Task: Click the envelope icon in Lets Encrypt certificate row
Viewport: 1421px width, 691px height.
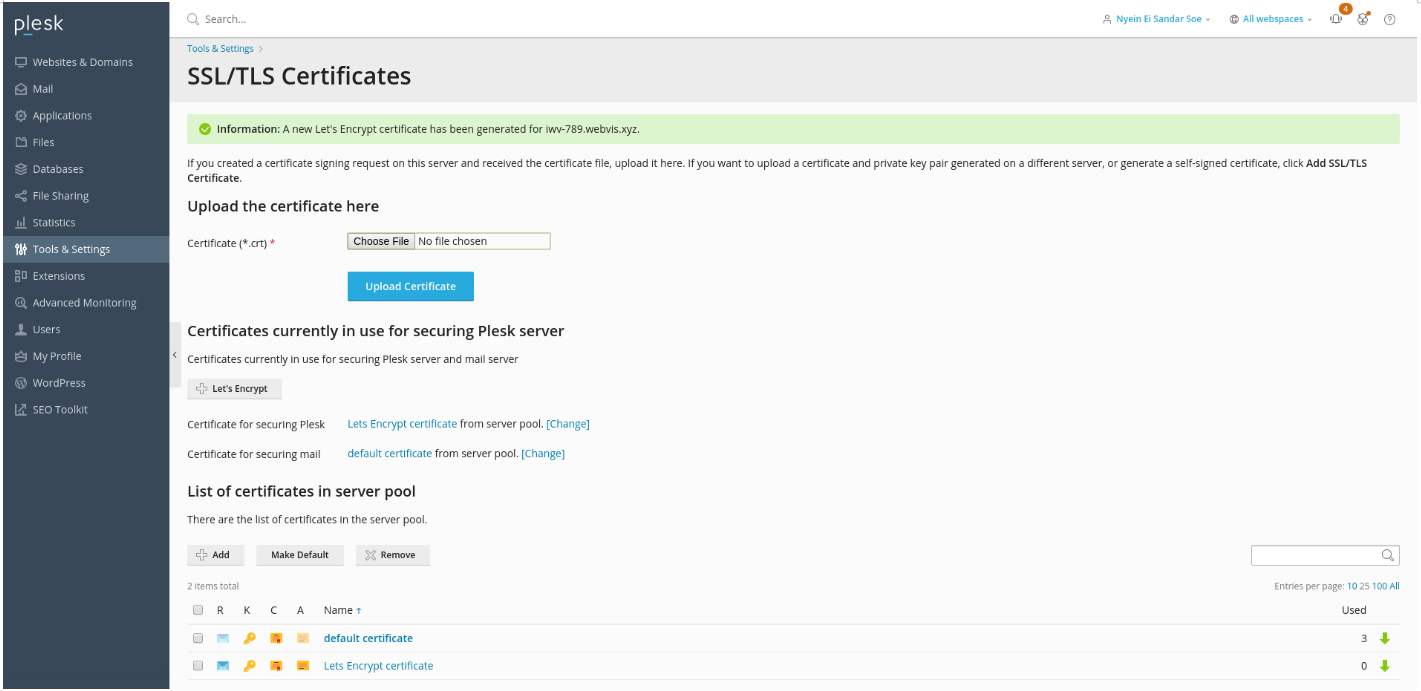Action: [x=223, y=666]
